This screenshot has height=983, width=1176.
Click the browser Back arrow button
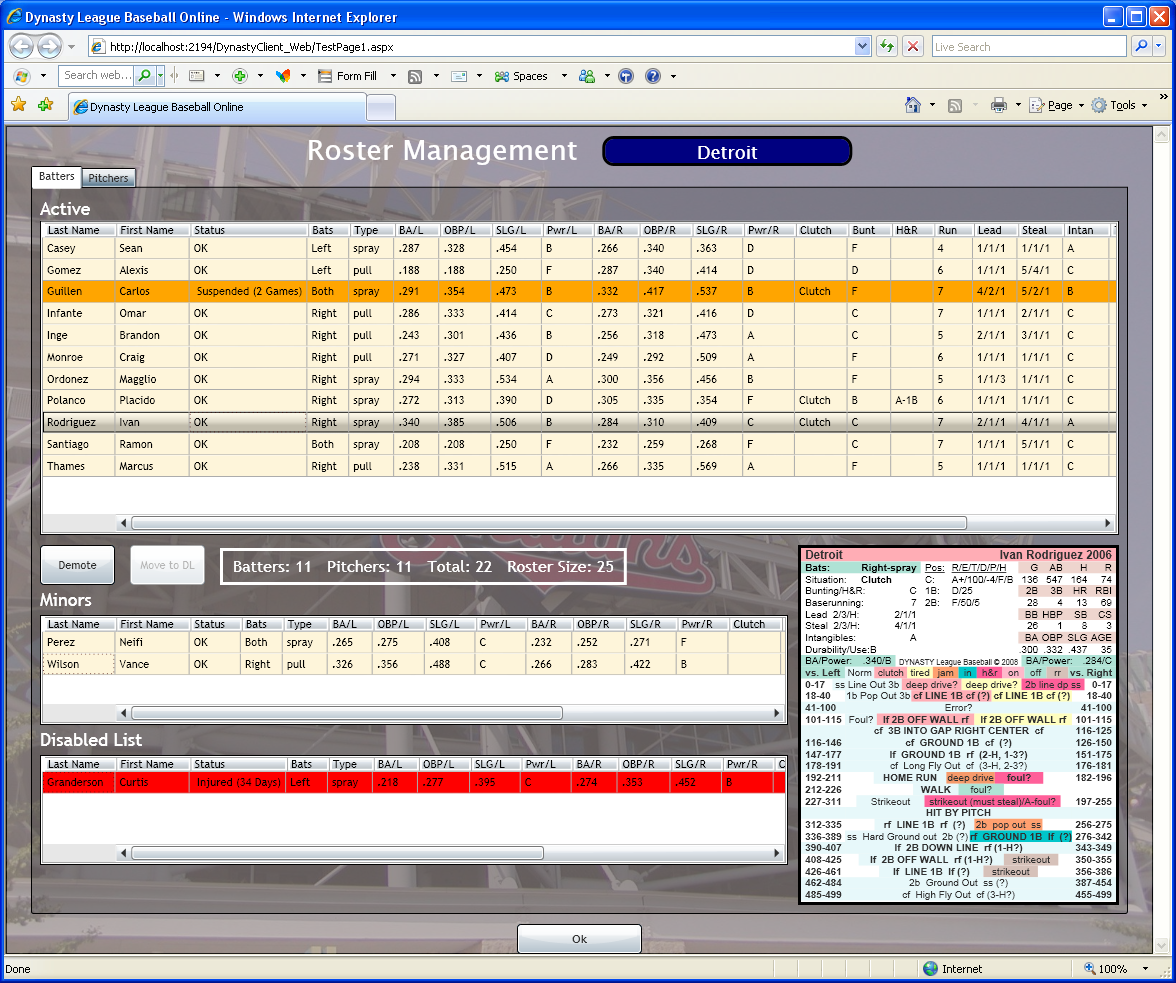22,46
